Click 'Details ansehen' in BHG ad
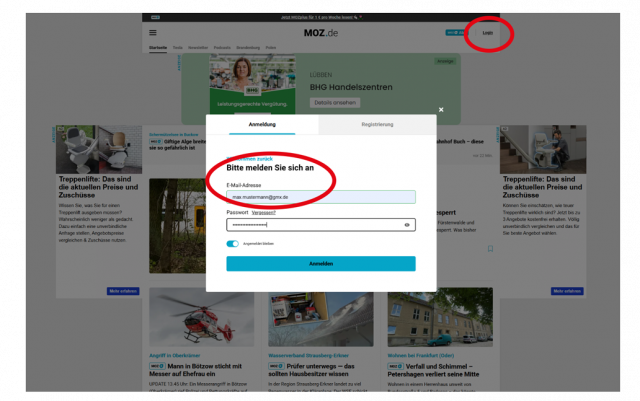The height and width of the screenshot is (401, 640). click(336, 102)
